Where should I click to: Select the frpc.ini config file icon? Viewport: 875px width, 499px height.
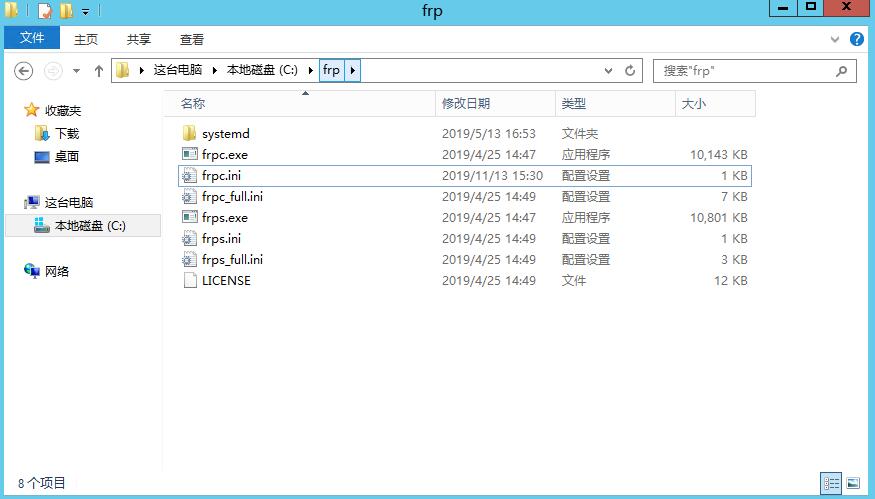(x=189, y=176)
